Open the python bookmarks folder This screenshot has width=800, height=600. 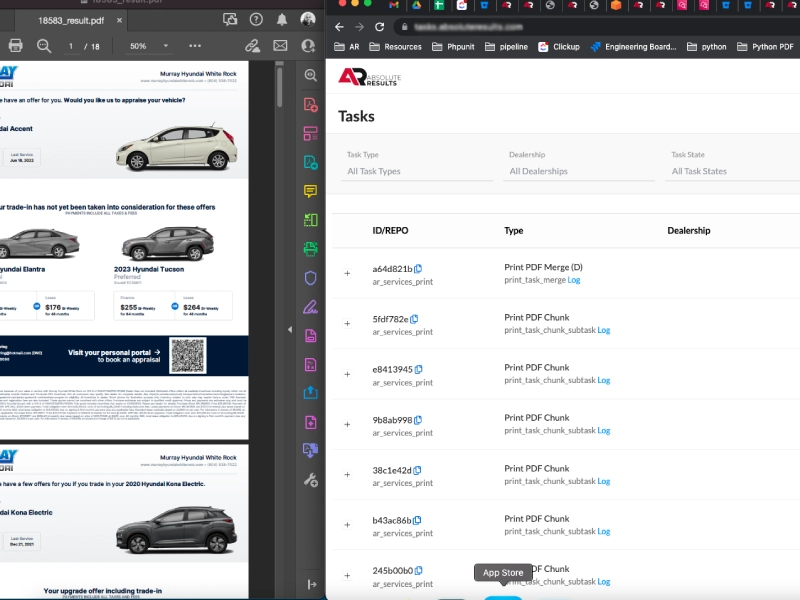click(707, 47)
